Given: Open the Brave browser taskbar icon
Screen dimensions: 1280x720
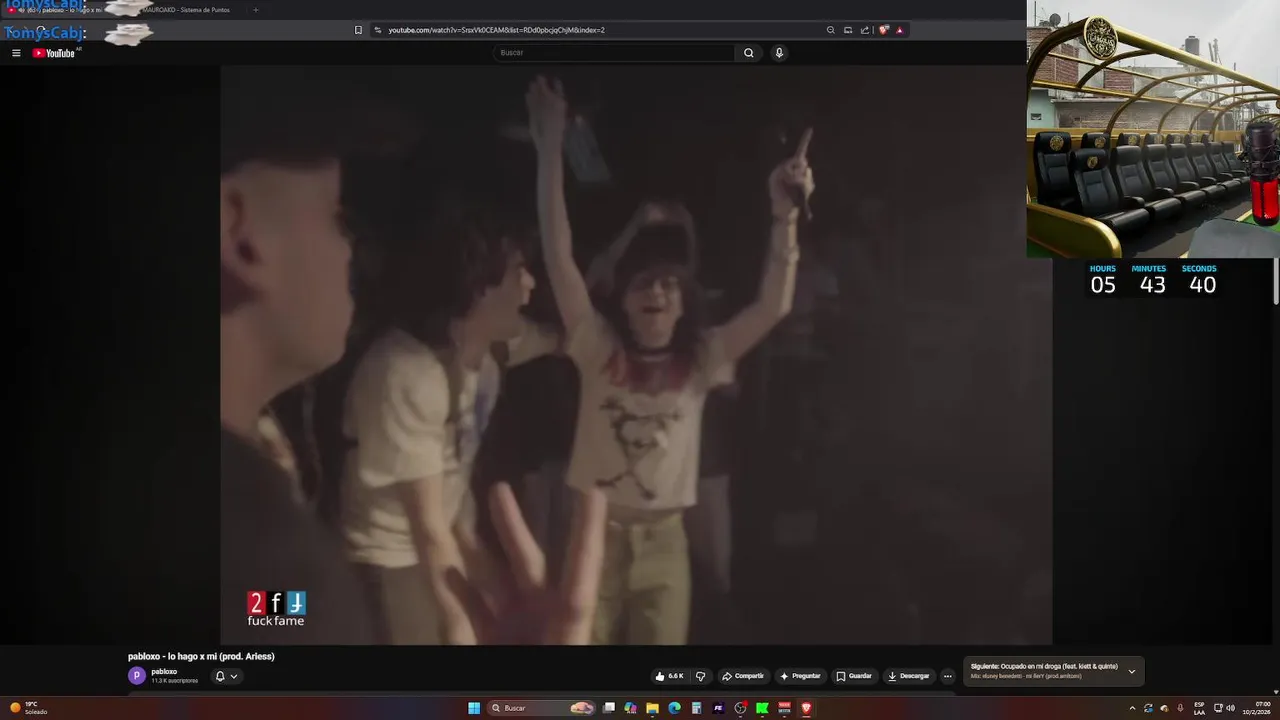Looking at the screenshot, I should (x=806, y=708).
